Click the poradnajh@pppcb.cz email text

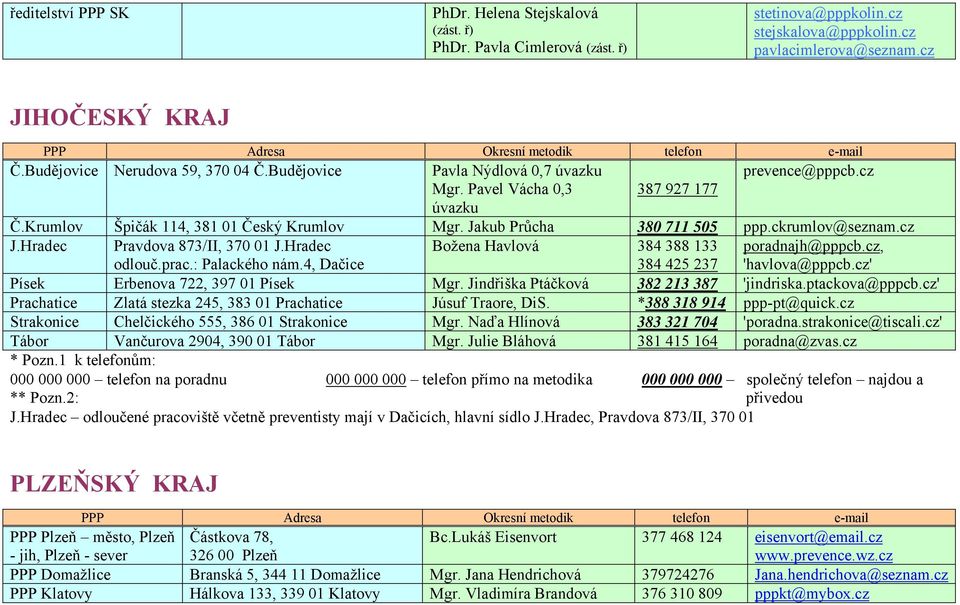pyautogui.click(x=812, y=246)
